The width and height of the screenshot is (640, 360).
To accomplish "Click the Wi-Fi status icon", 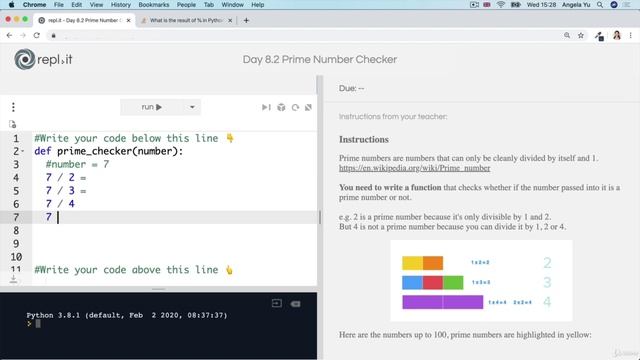I will point(501,4).
